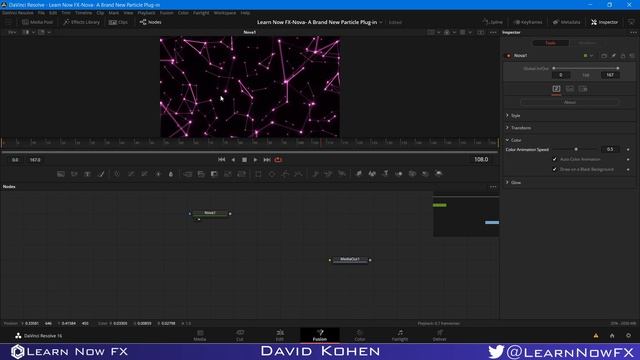640x360 pixels.
Task: Toggle the Nova1 enable switch in Inspector
Action: (x=508, y=56)
